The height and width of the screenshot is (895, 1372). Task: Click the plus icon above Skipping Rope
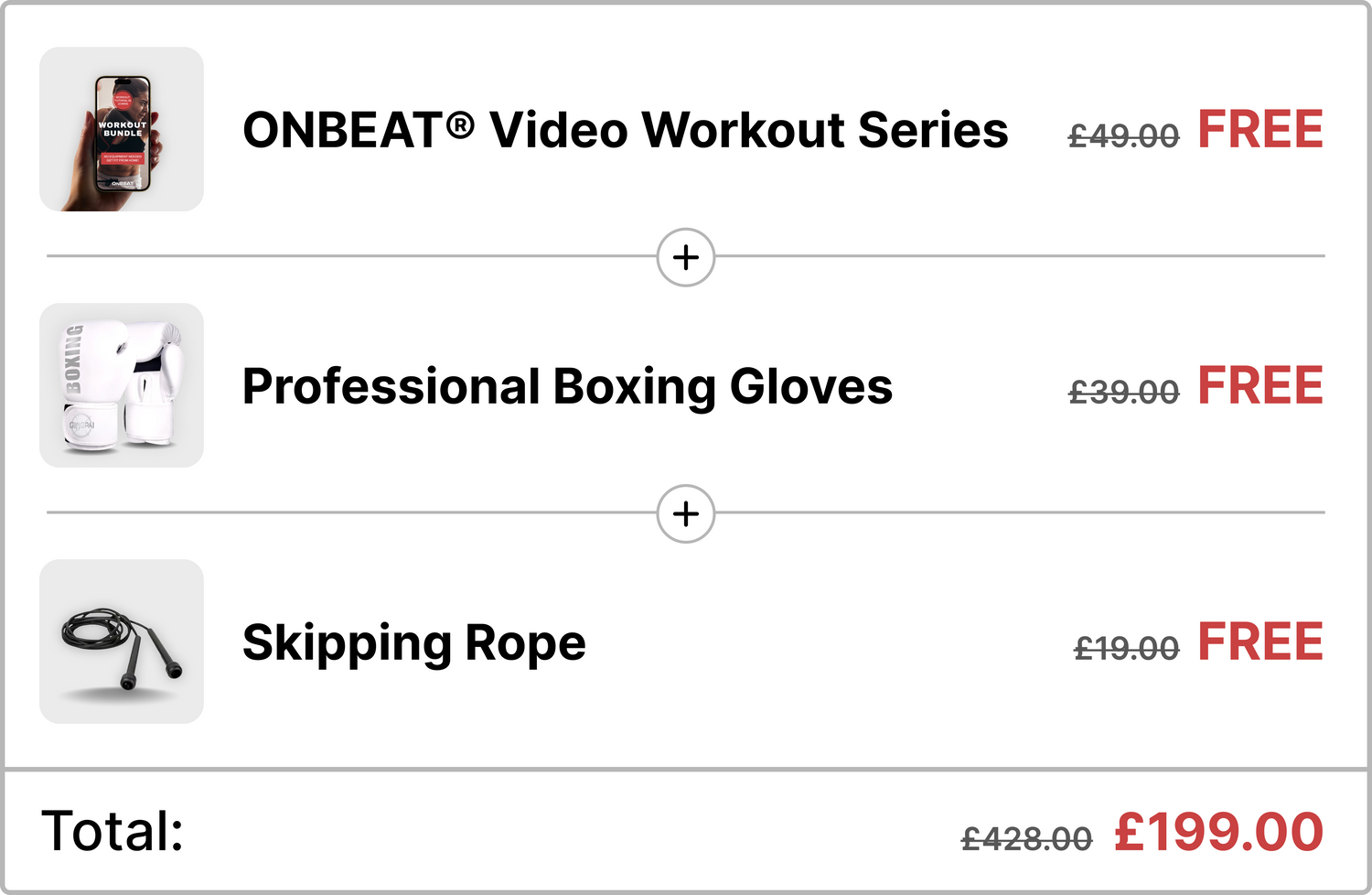[x=686, y=513]
